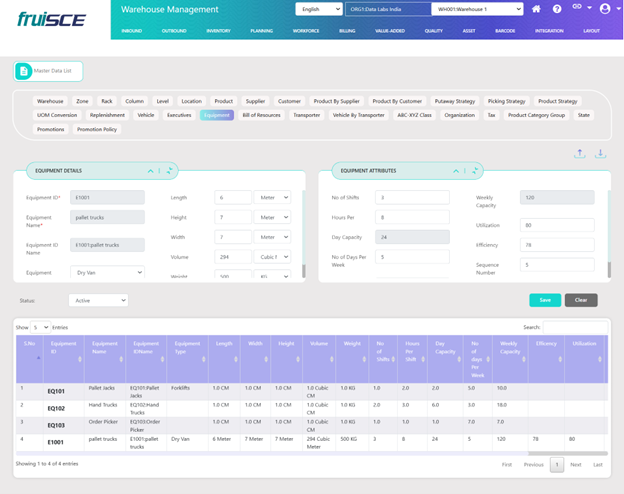624x494 pixels.
Task: Click the Save button
Action: pyautogui.click(x=544, y=300)
